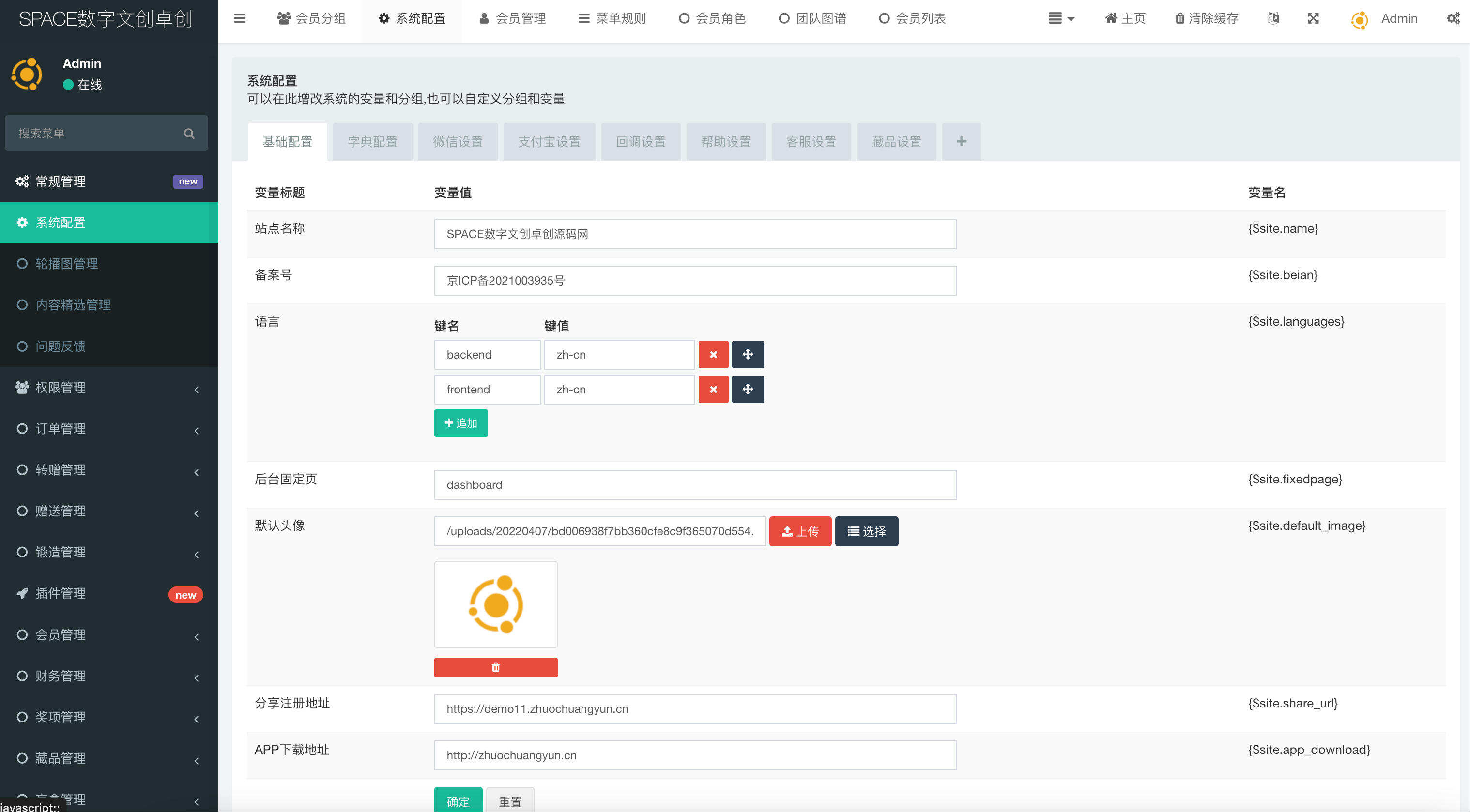Screen dimensions: 1470x812
Task: Open the header list dropdown menu
Action: coord(1061,18)
